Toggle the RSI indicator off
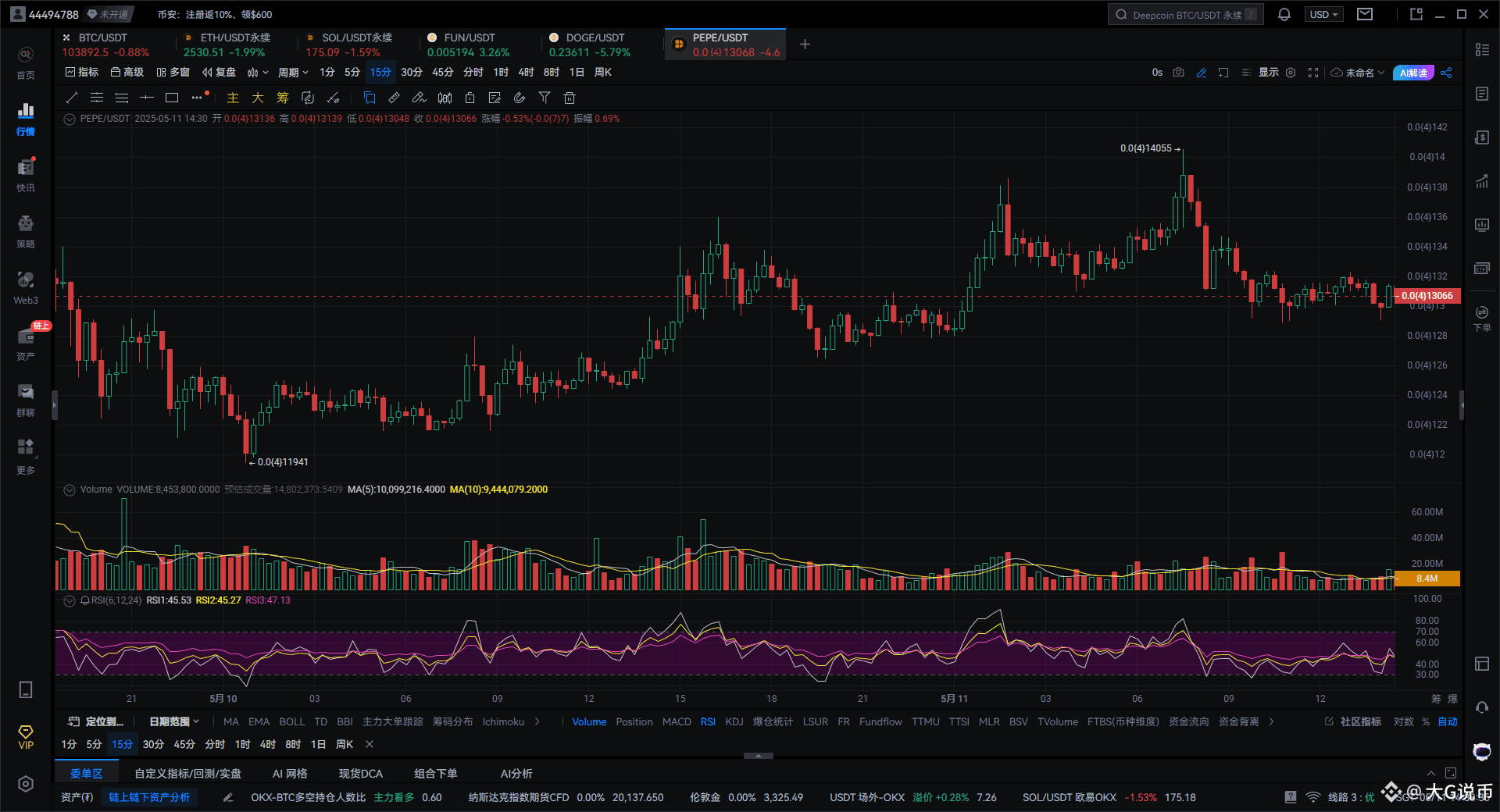Image resolution: width=1500 pixels, height=812 pixels. 708,721
